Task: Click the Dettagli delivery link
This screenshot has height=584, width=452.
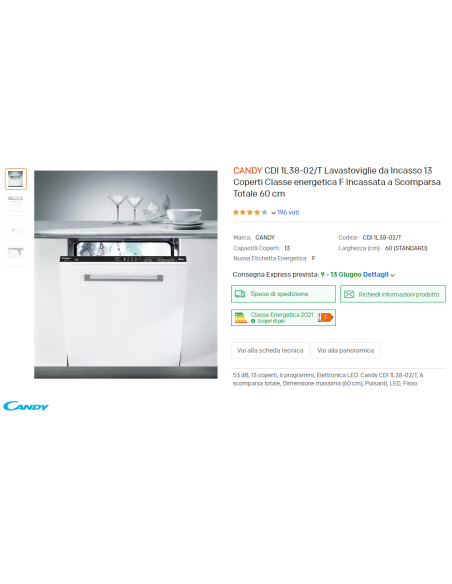Action: 376,274
